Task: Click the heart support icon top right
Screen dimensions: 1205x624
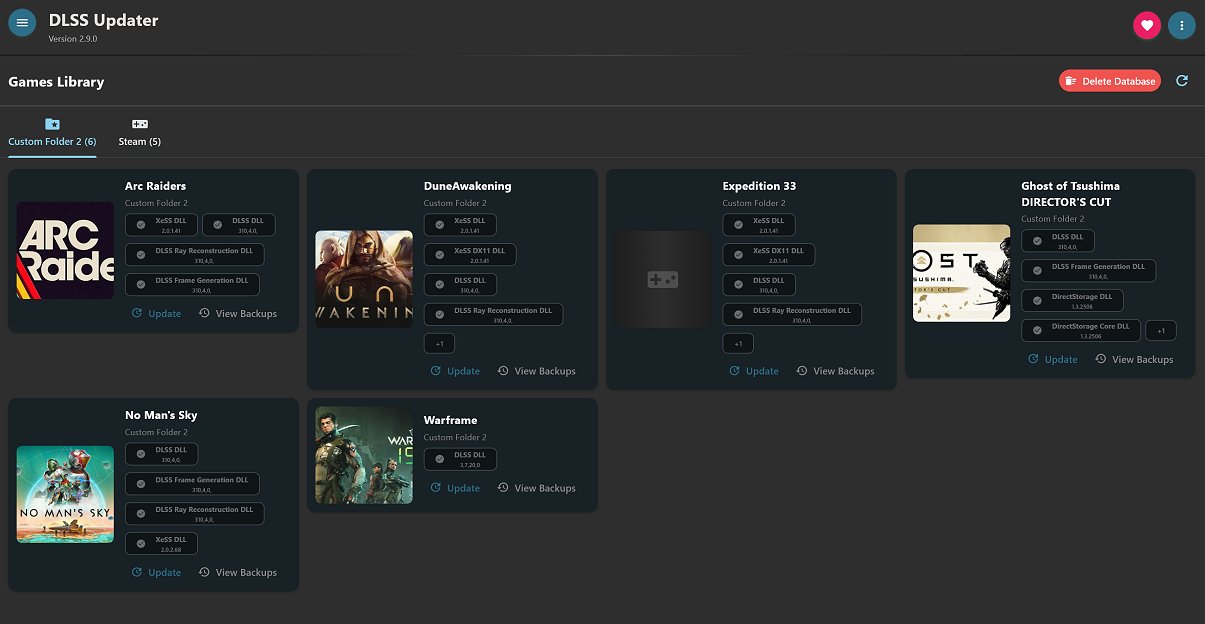Action: (x=1146, y=24)
